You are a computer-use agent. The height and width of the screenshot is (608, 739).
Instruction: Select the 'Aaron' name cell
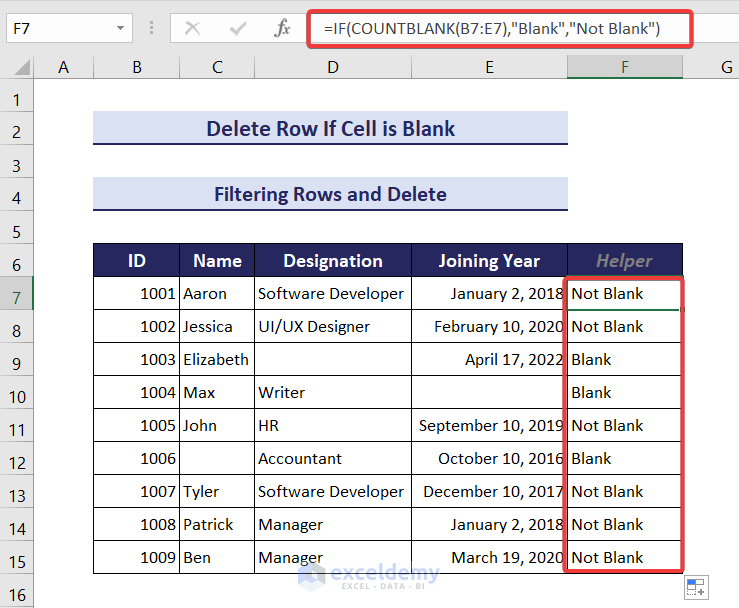coord(217,293)
